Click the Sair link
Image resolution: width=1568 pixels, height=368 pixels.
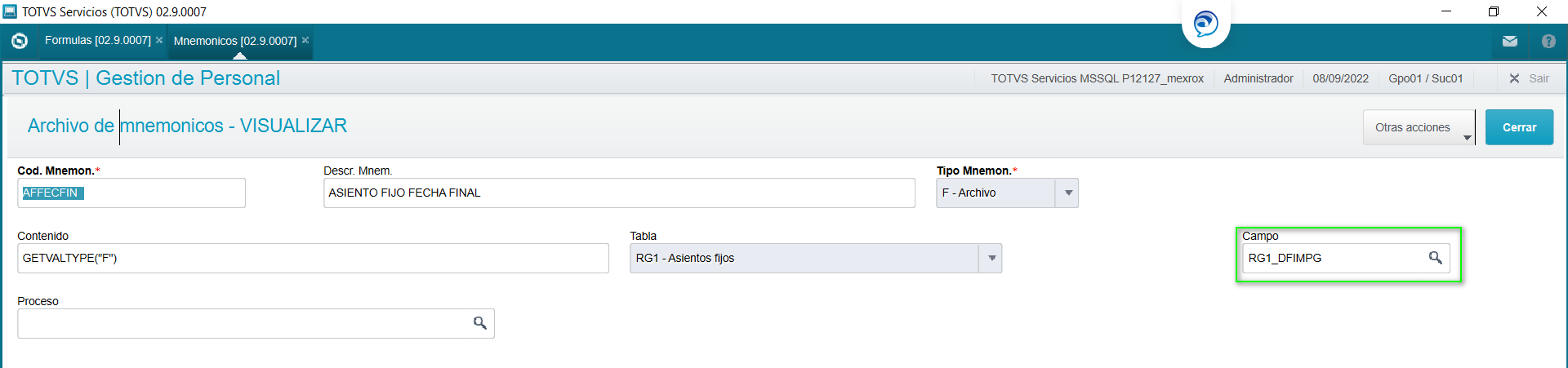coord(1539,78)
